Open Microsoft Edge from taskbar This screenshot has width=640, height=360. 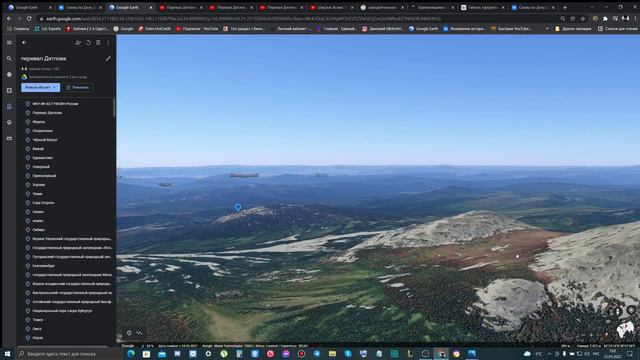[x=131, y=354]
